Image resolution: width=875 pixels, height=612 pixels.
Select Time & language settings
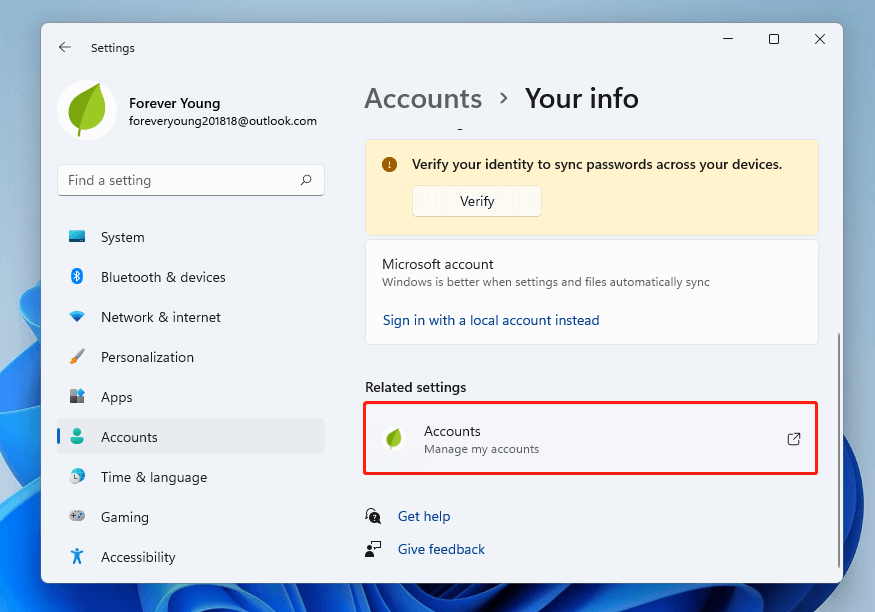coord(155,477)
